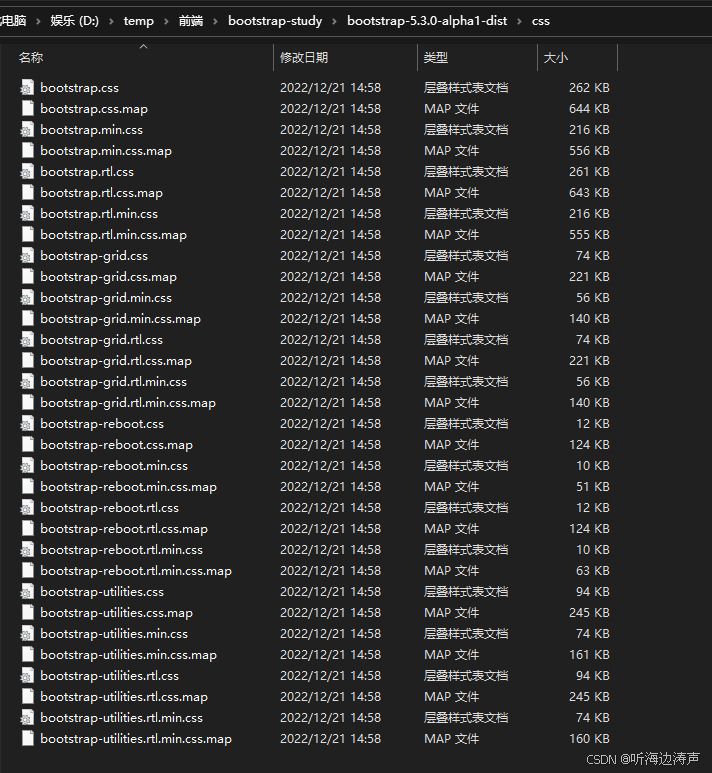The image size is (712, 773).
Task: Expand breadcrumb arrow after 前端
Action: [215, 21]
